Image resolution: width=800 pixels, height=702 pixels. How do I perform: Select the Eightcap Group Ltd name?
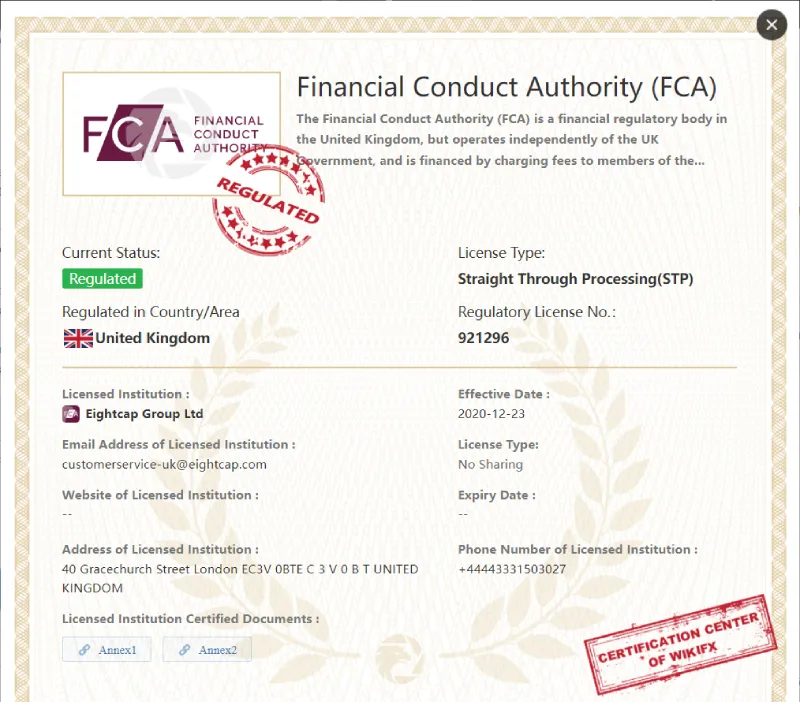(144, 414)
